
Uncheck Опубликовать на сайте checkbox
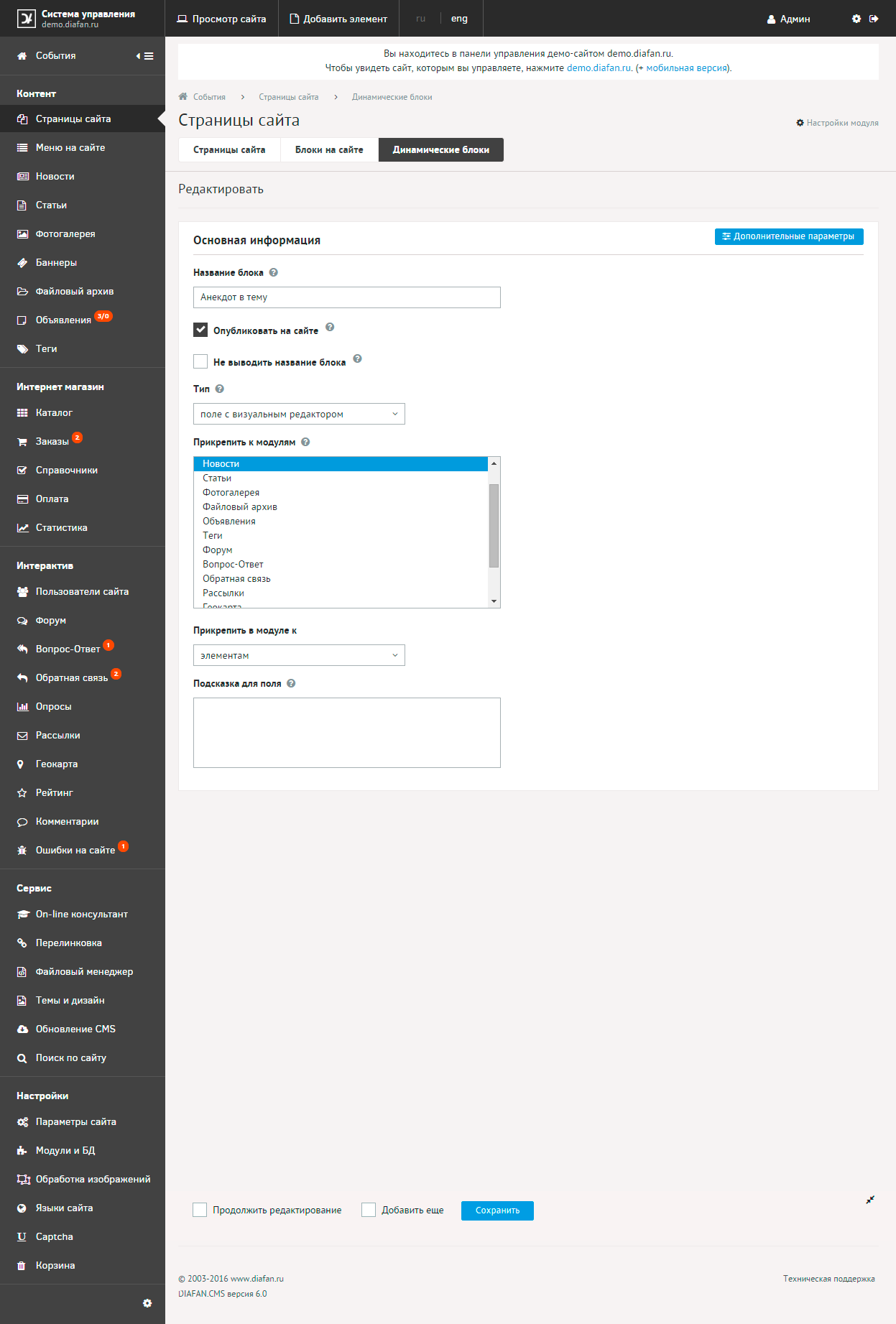[200, 330]
